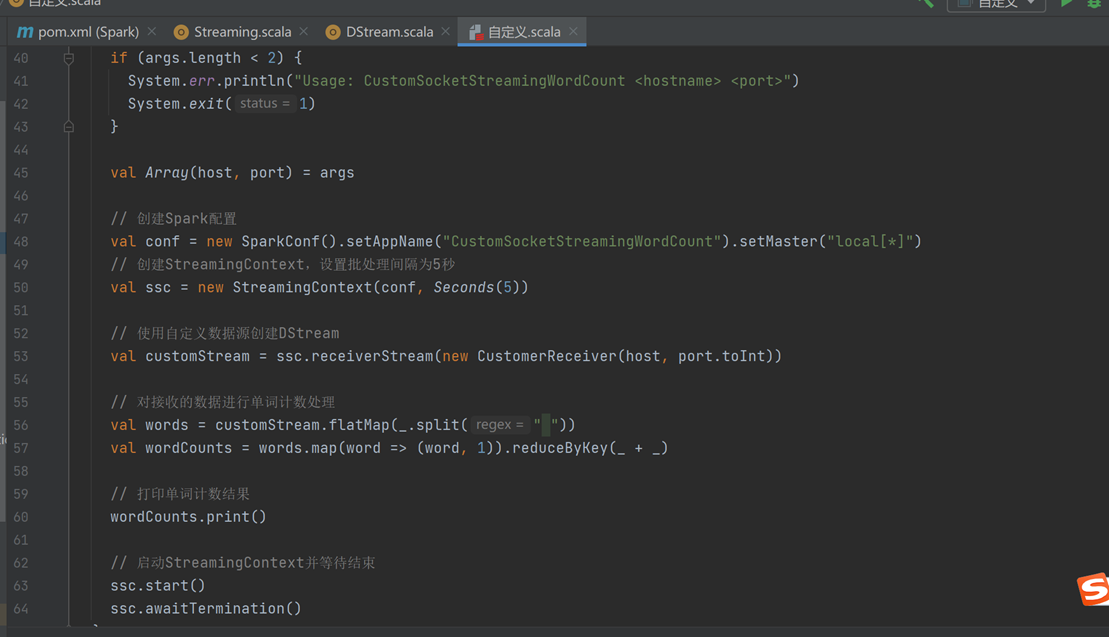1109x637 pixels.
Task: Click the Maven icon on pom.xml tab
Action: [x=24, y=31]
